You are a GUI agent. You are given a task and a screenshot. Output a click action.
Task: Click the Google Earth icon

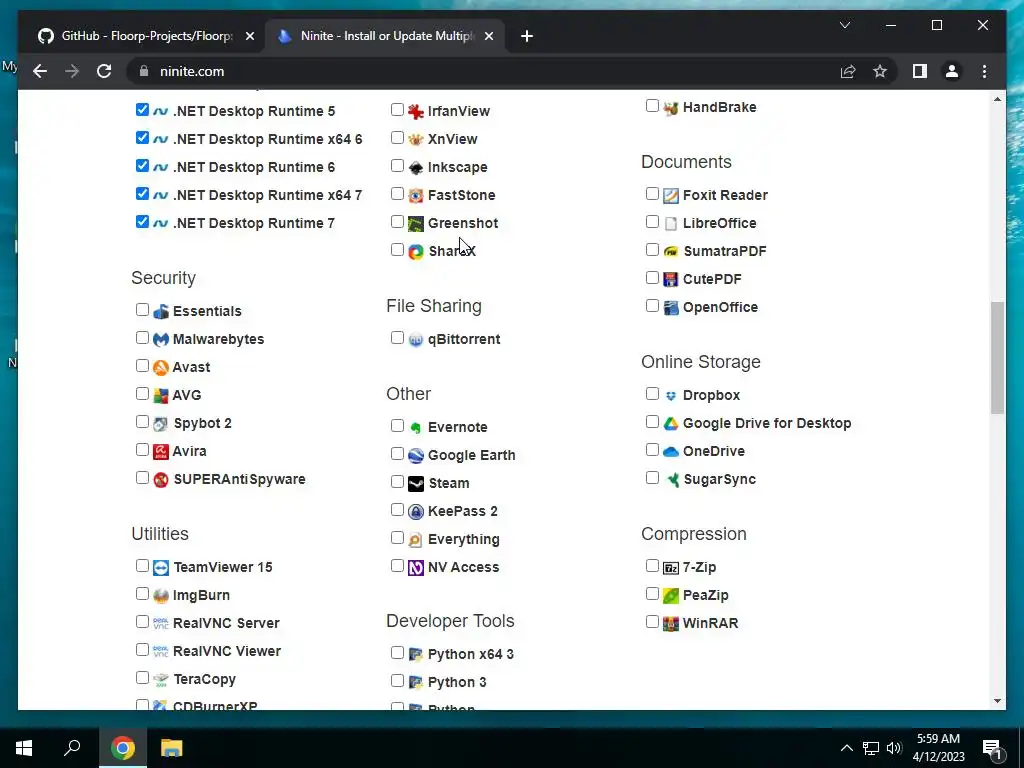[416, 456]
